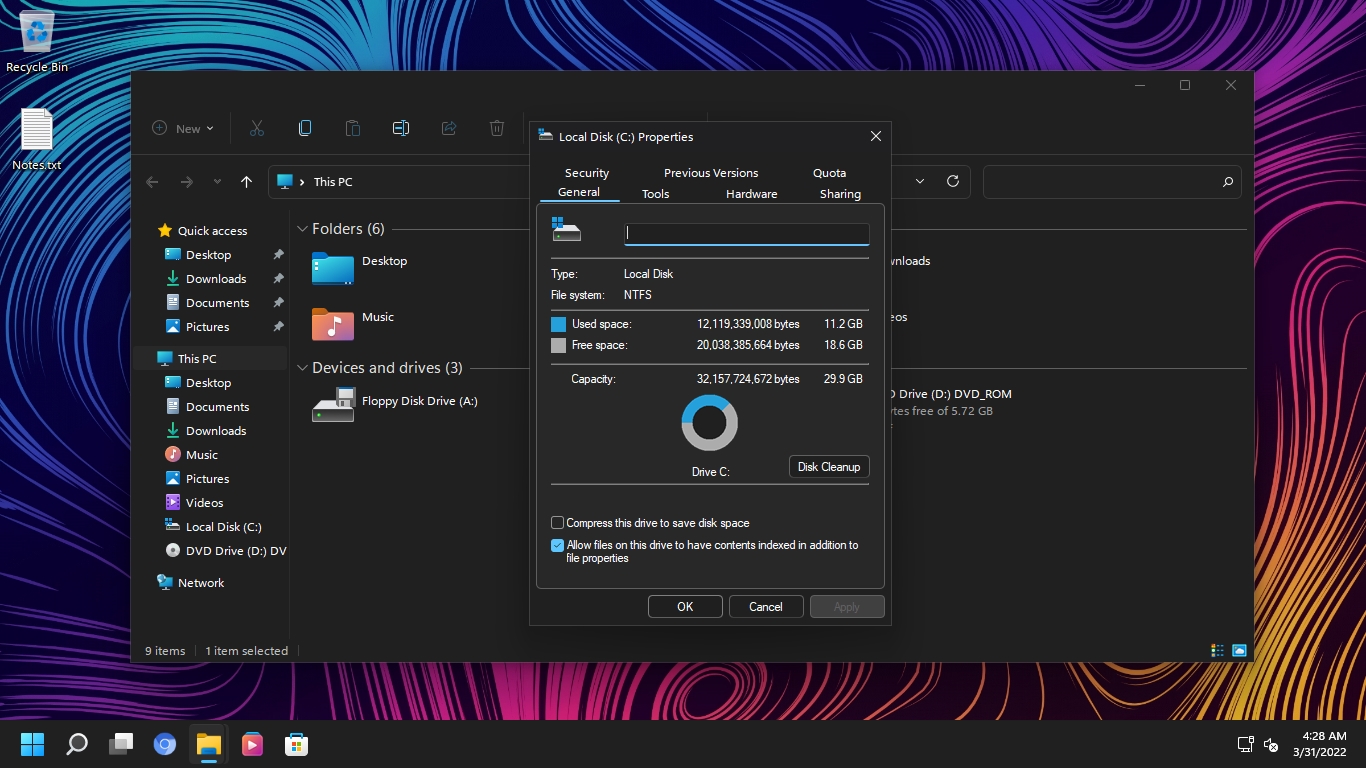The image size is (1366, 768).
Task: Select the Rename icon
Action: [400, 128]
